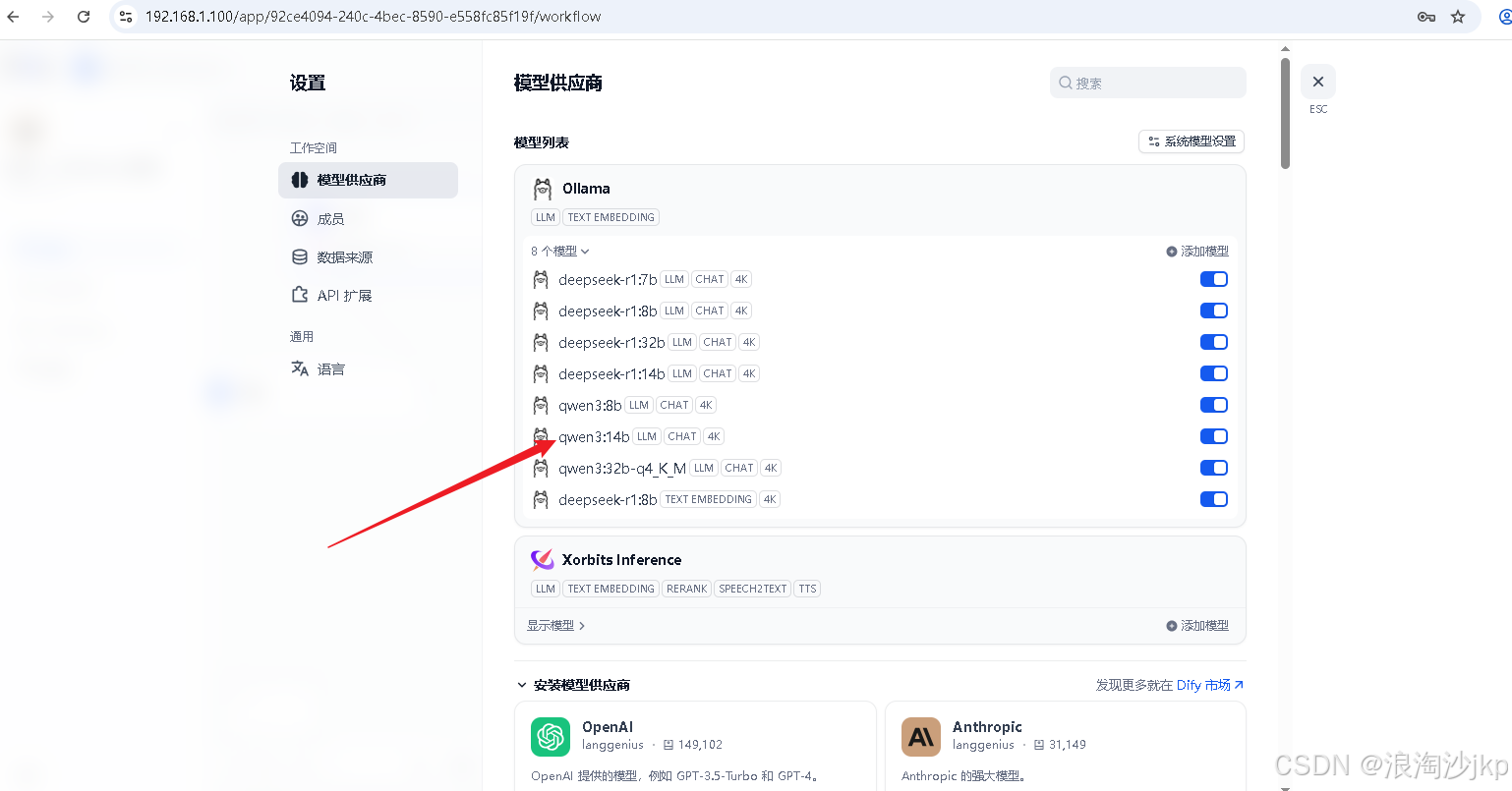Click the browser address bar URL
The height and width of the screenshot is (791, 1512).
point(374,17)
